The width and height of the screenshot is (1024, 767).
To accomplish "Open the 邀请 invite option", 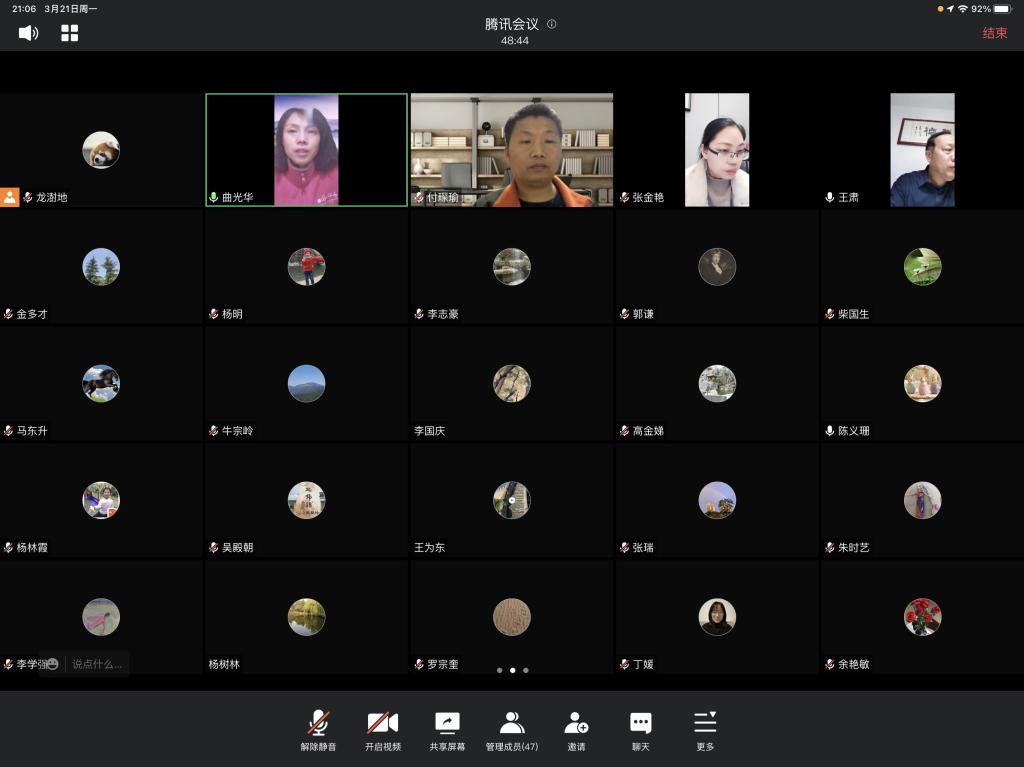I will pos(576,730).
